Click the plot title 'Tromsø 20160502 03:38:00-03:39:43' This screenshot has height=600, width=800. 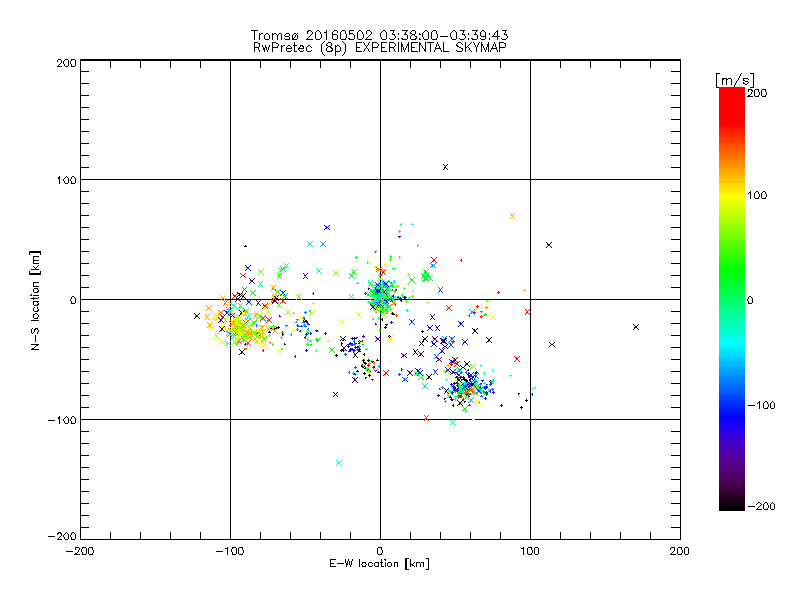[x=379, y=35]
